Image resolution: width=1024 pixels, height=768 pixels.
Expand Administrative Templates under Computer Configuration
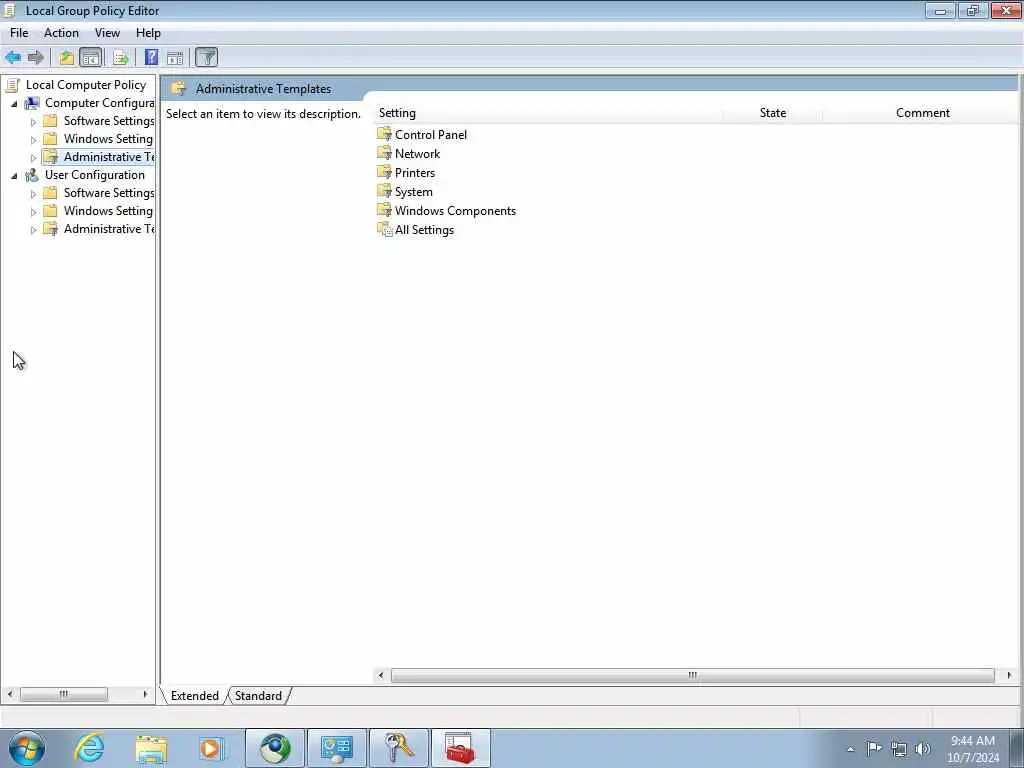tap(33, 158)
